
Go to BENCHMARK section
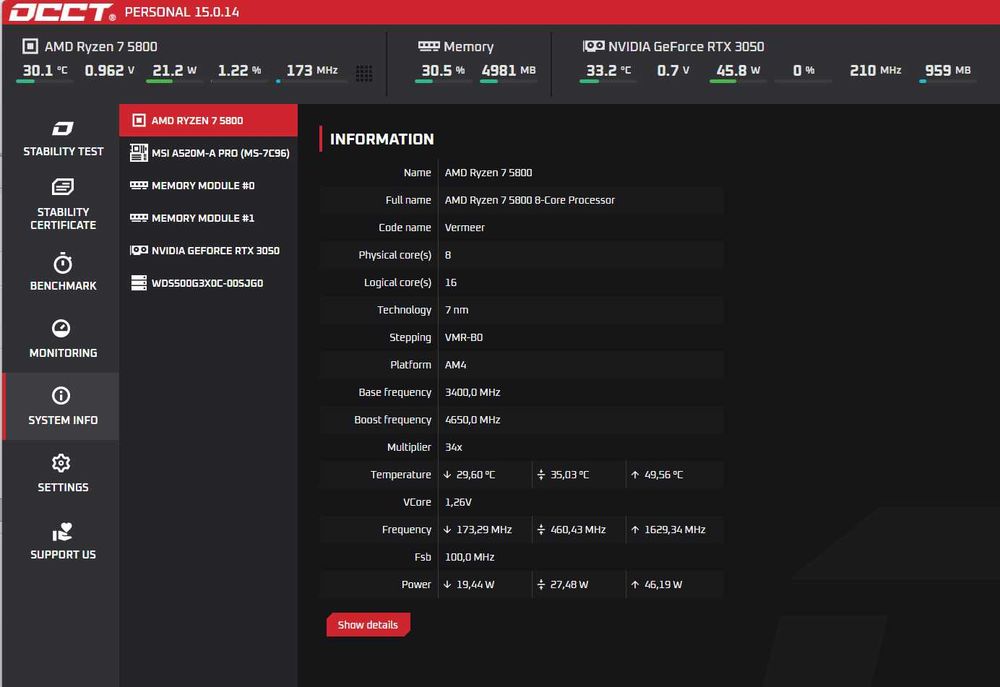pos(61,271)
